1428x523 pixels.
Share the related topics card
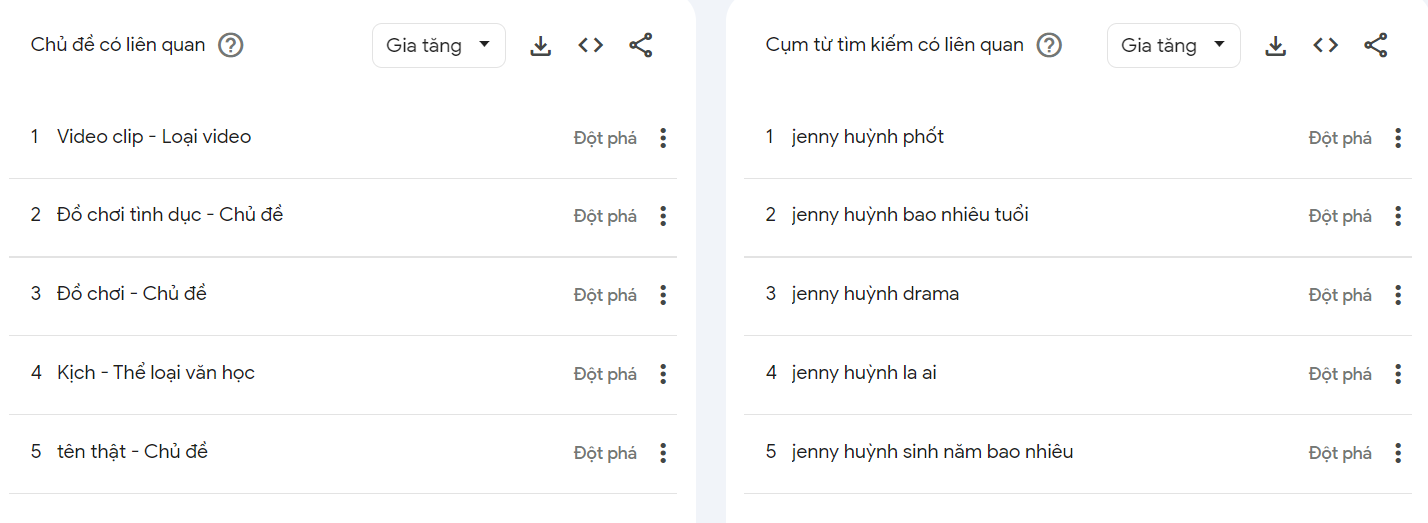click(641, 46)
